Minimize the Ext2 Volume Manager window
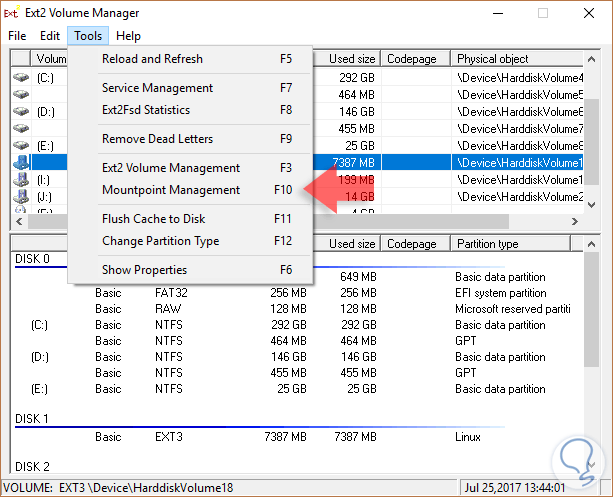The height and width of the screenshot is (497, 613). (x=498, y=13)
